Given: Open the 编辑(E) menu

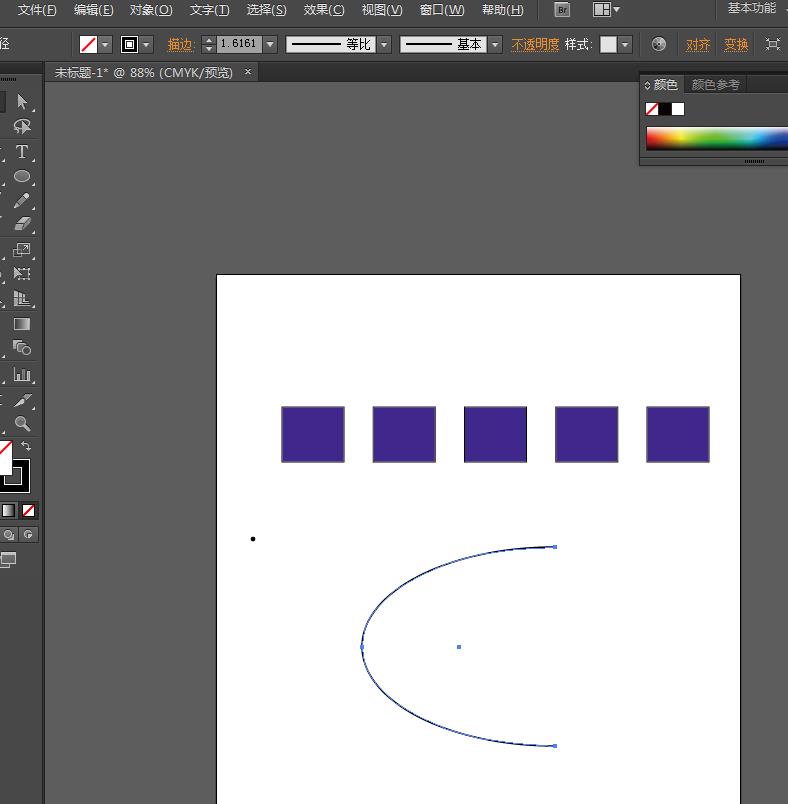Looking at the screenshot, I should [93, 10].
